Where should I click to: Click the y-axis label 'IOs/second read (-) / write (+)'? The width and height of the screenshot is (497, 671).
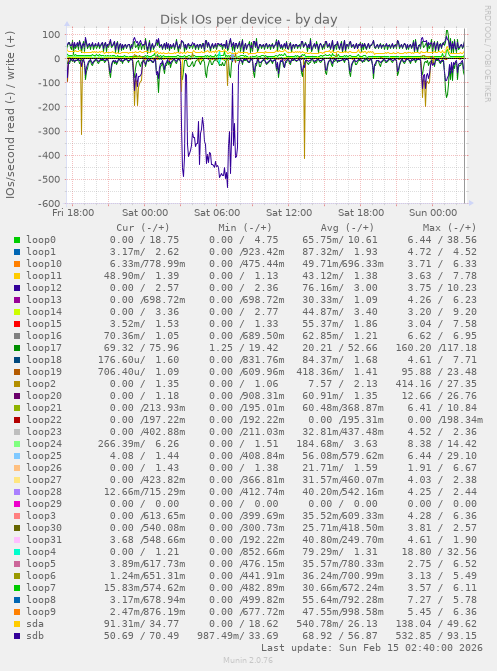pos(10,115)
